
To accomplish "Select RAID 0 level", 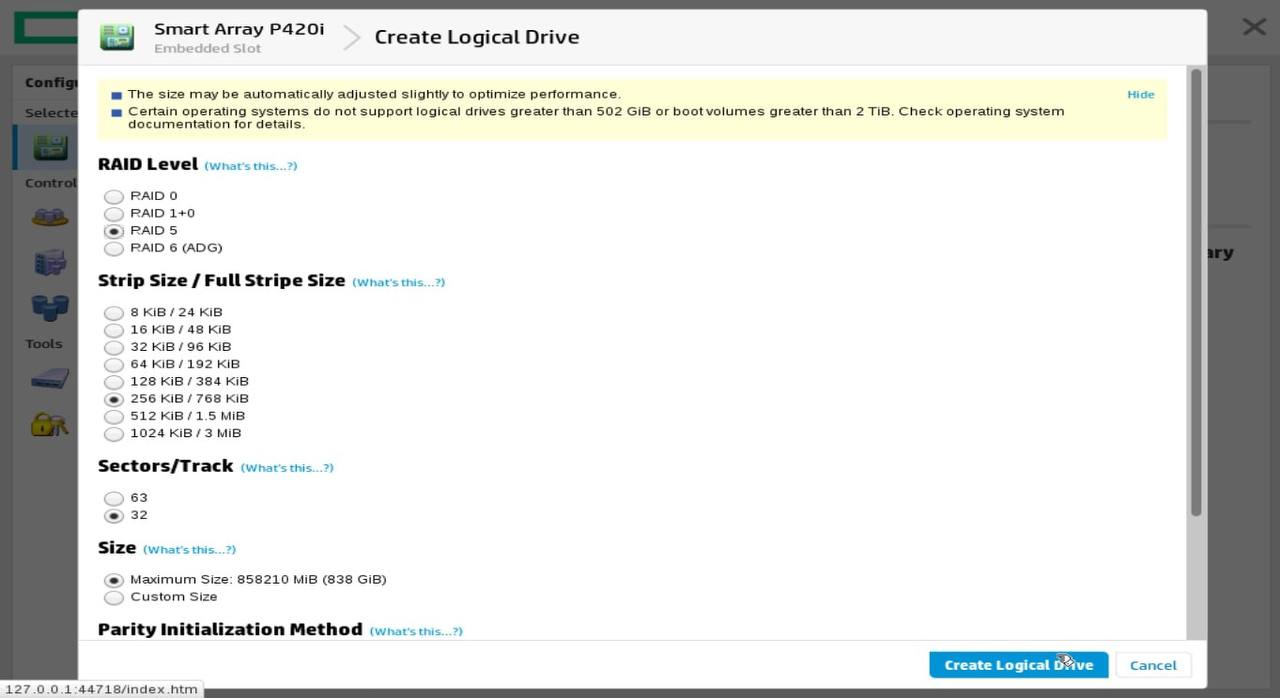I will [114, 197].
